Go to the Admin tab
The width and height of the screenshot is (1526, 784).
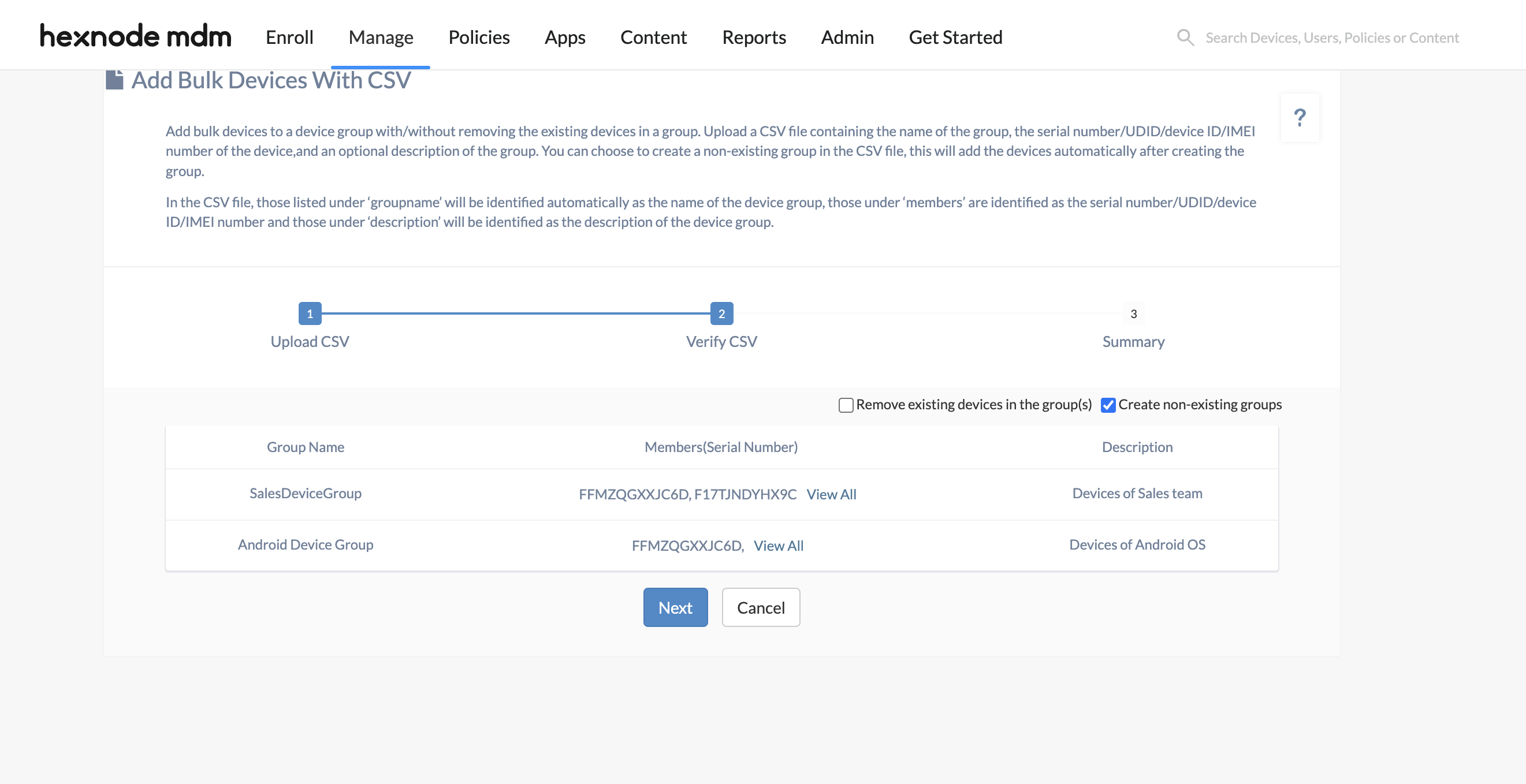(847, 38)
